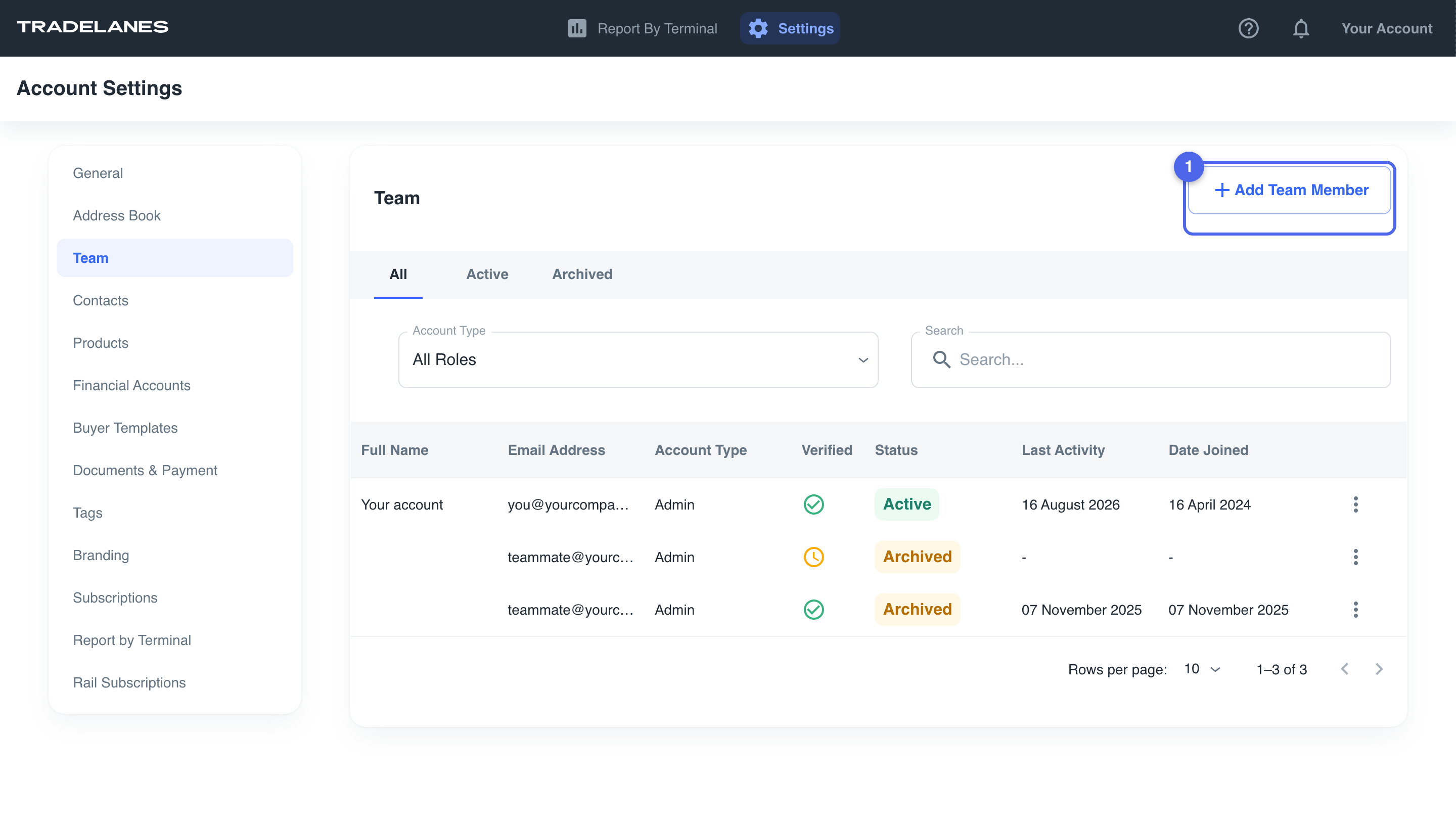Click verified checkmark in Your account row
The height and width of the screenshot is (829, 1456).
pos(814,504)
